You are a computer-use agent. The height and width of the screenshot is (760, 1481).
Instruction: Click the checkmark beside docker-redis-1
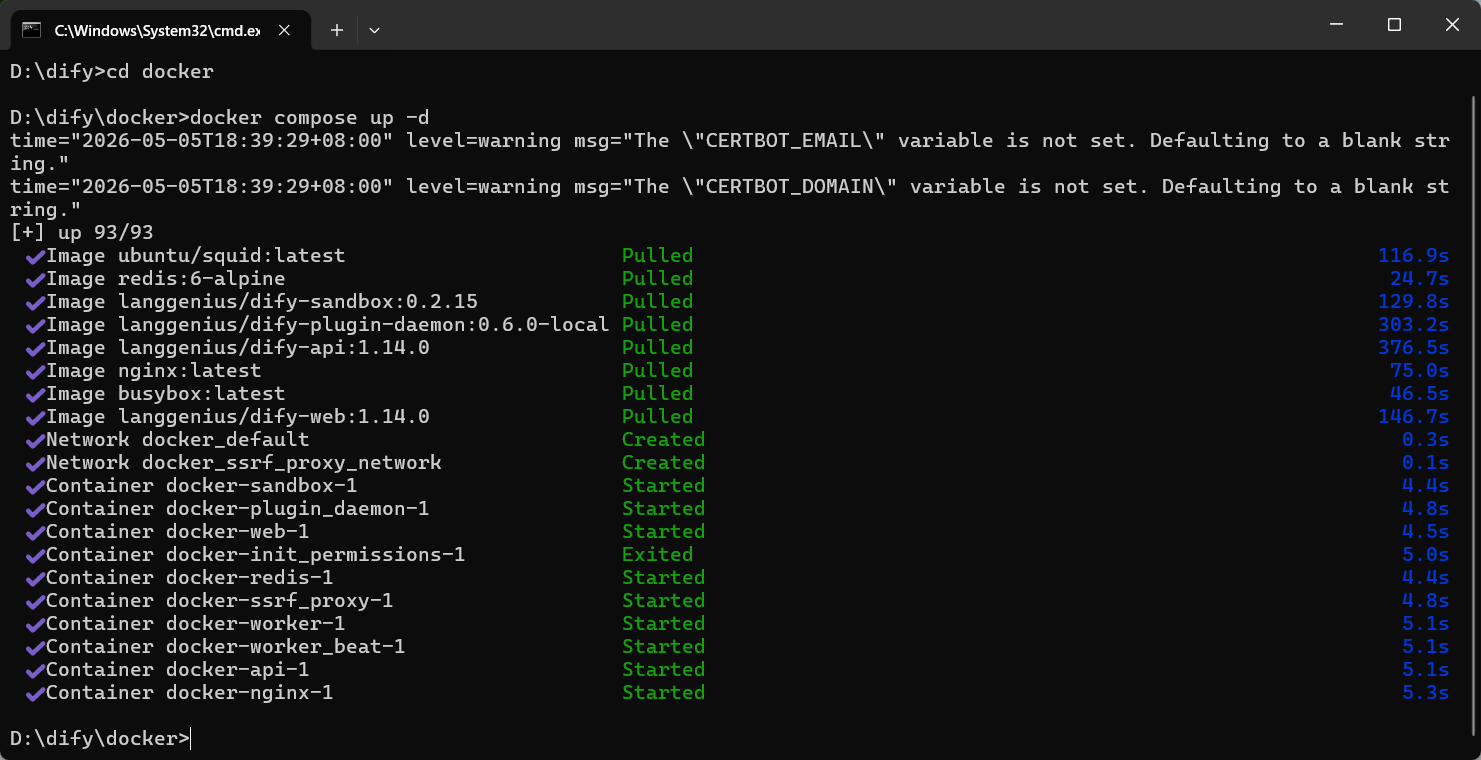tap(35, 579)
